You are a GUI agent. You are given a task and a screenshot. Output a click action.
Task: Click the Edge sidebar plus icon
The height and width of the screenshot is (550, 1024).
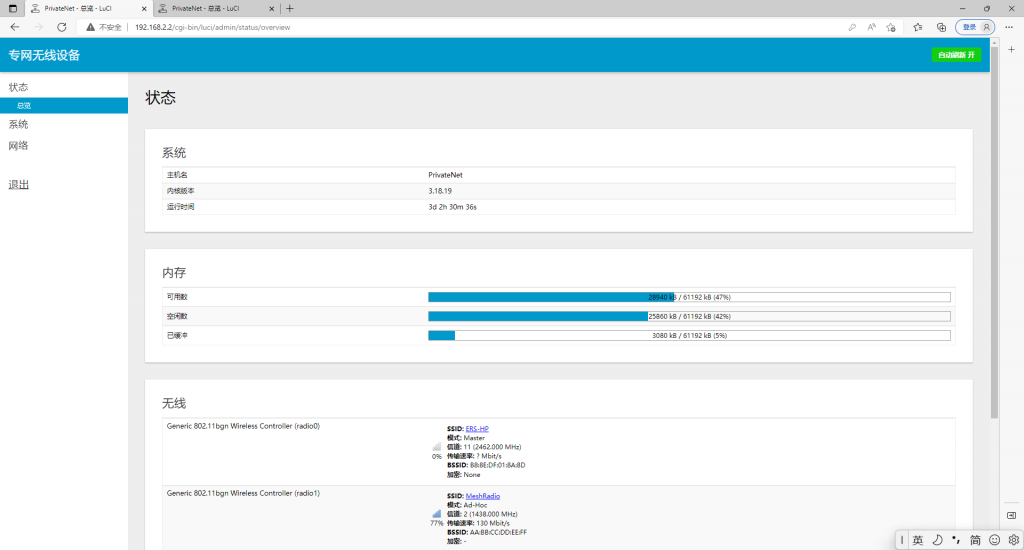1011,50
